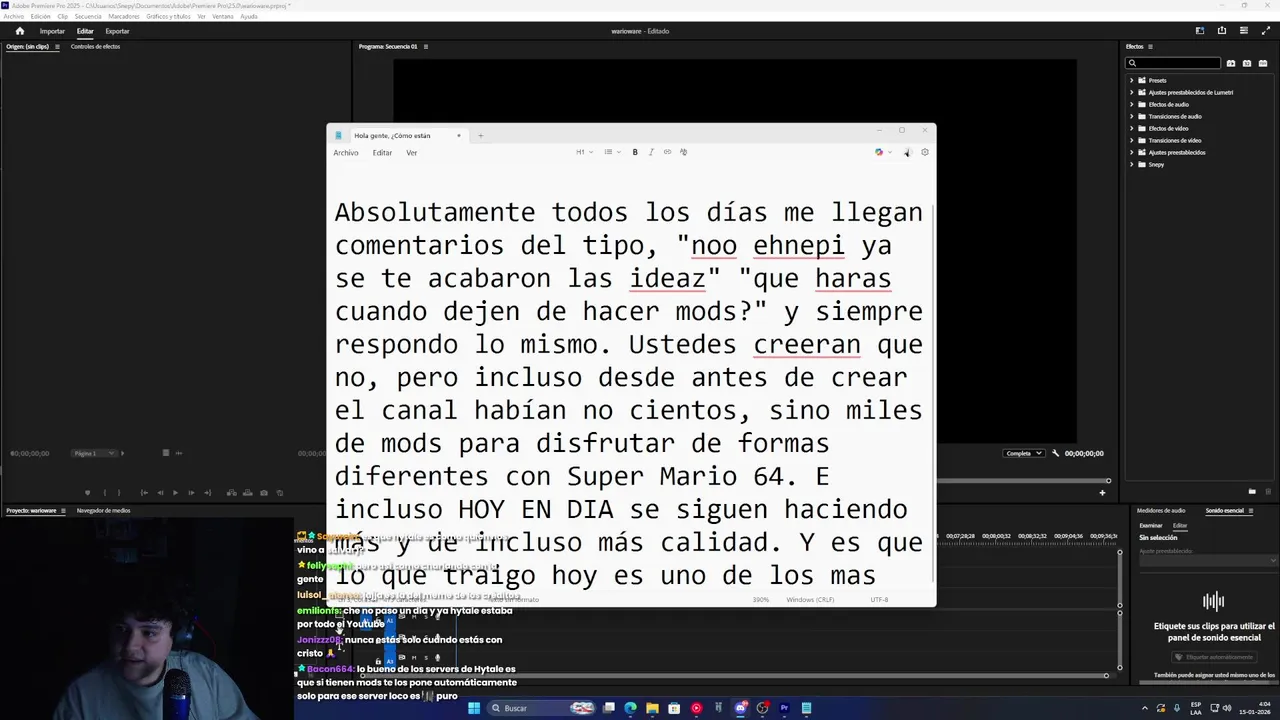Select Examinar tab in Essential Sound
This screenshot has height=720, width=1280.
pos(1151,526)
